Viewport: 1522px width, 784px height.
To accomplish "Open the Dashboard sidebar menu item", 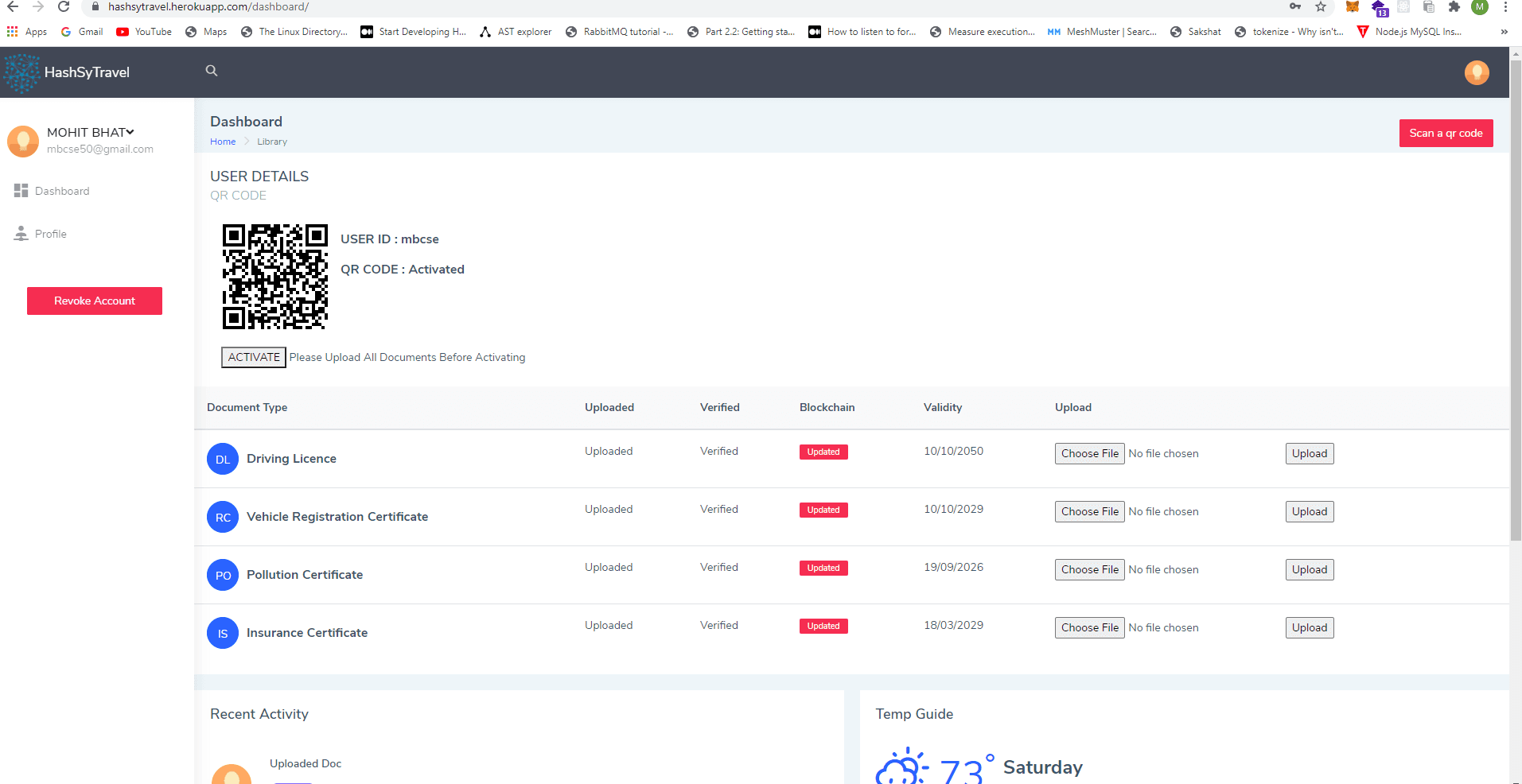I will 61,191.
